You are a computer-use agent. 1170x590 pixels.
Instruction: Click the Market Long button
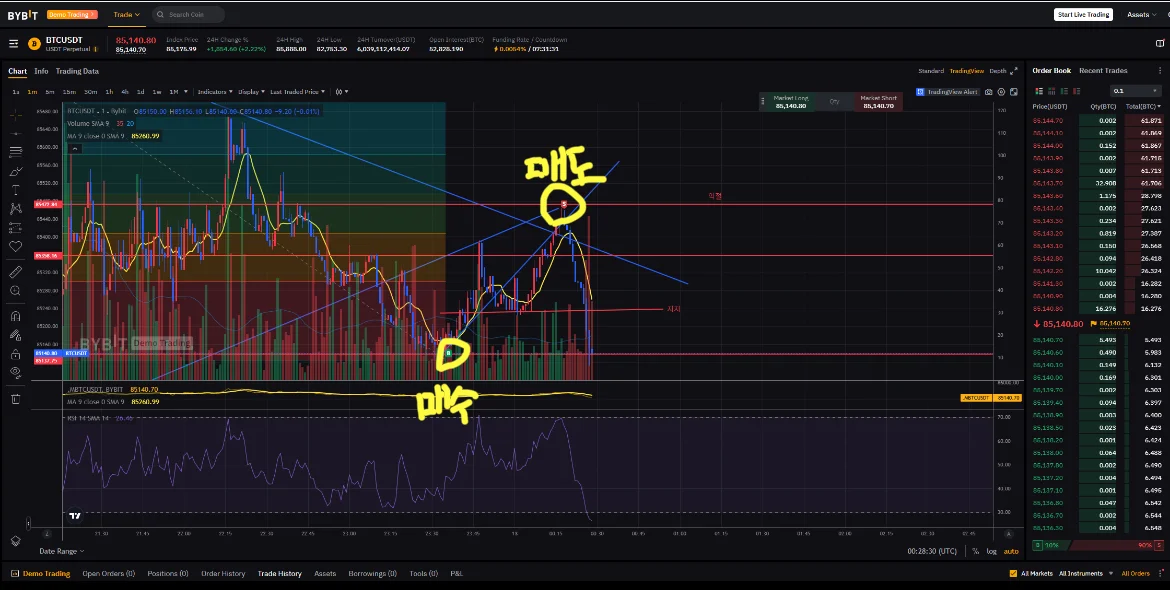coord(790,101)
